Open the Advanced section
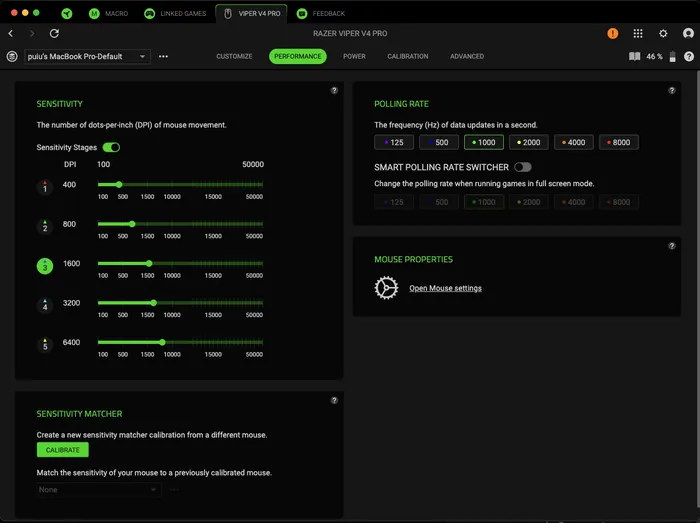Screen dimensions: 700x523 click(467, 56)
